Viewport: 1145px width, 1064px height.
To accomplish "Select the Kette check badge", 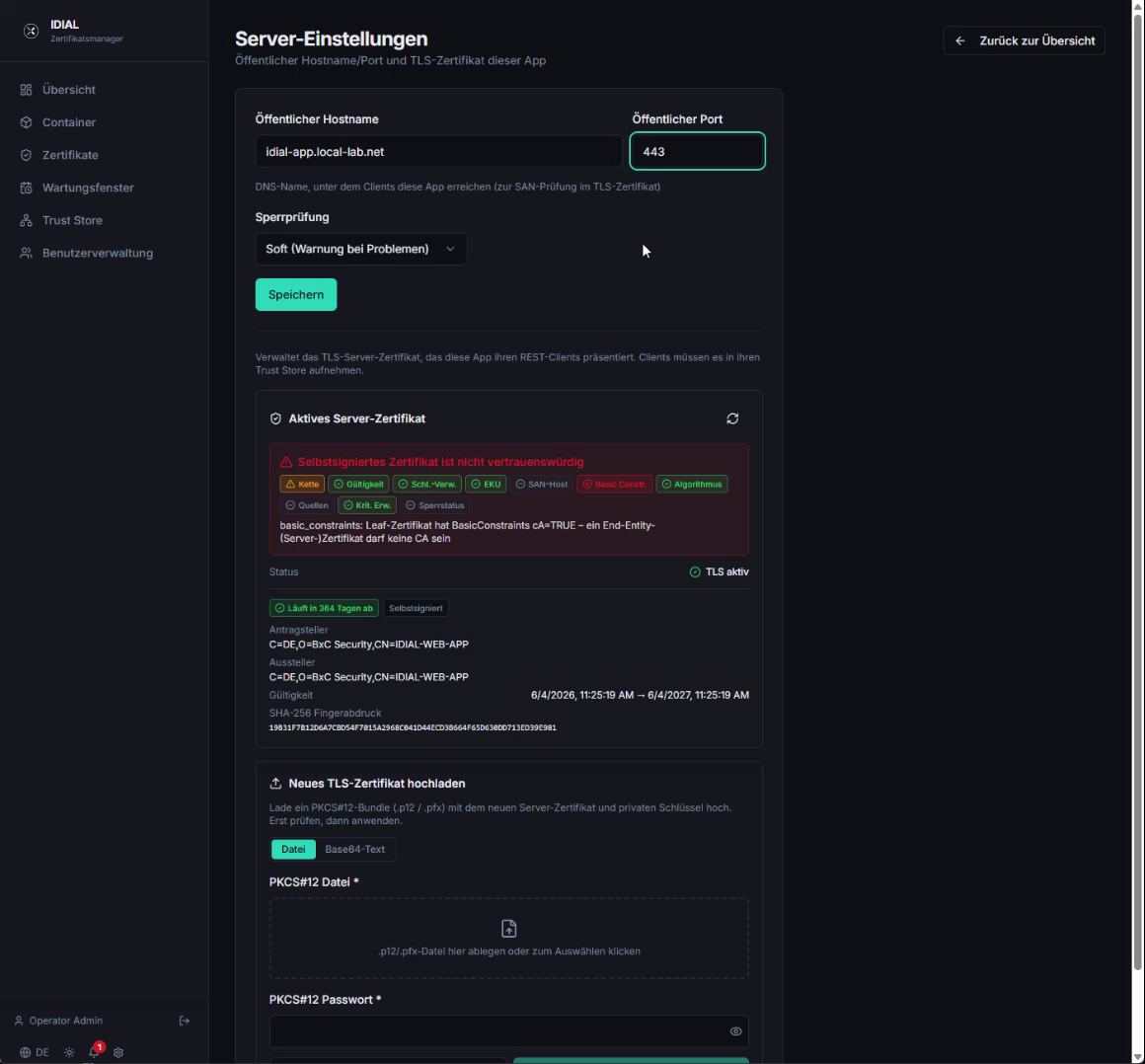I will pyautogui.click(x=302, y=485).
